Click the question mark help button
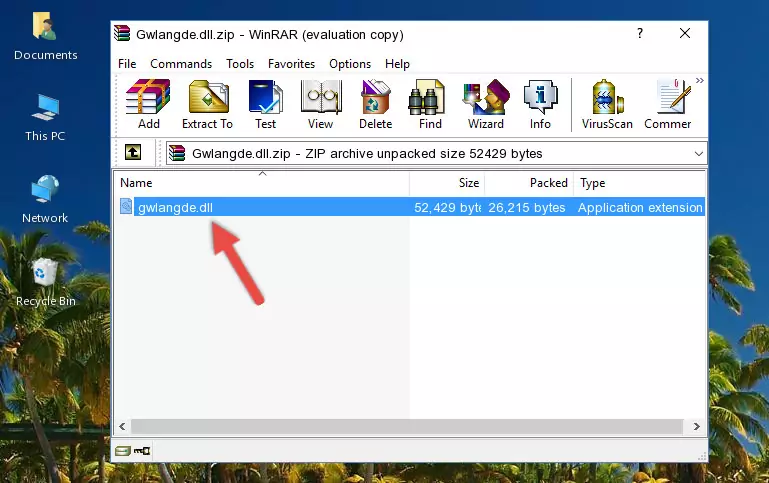Image resolution: width=769 pixels, height=483 pixels. 640,33
